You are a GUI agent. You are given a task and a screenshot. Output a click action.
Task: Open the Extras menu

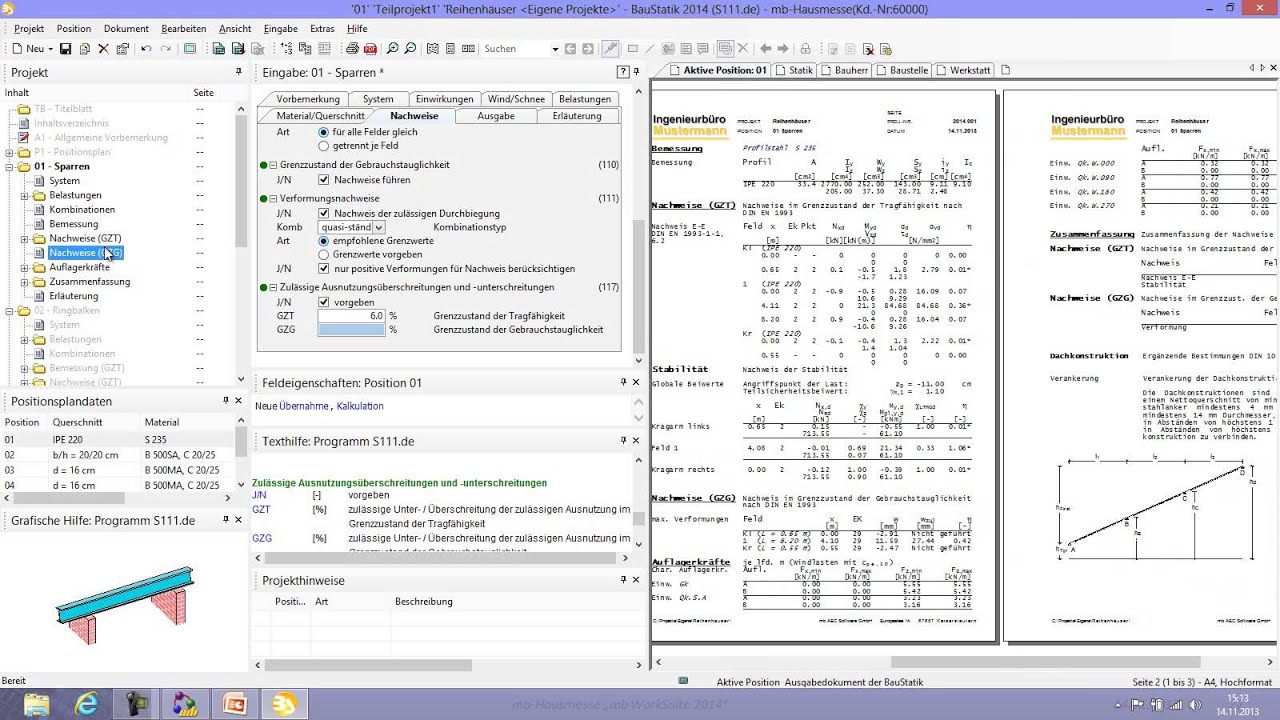[x=322, y=29]
